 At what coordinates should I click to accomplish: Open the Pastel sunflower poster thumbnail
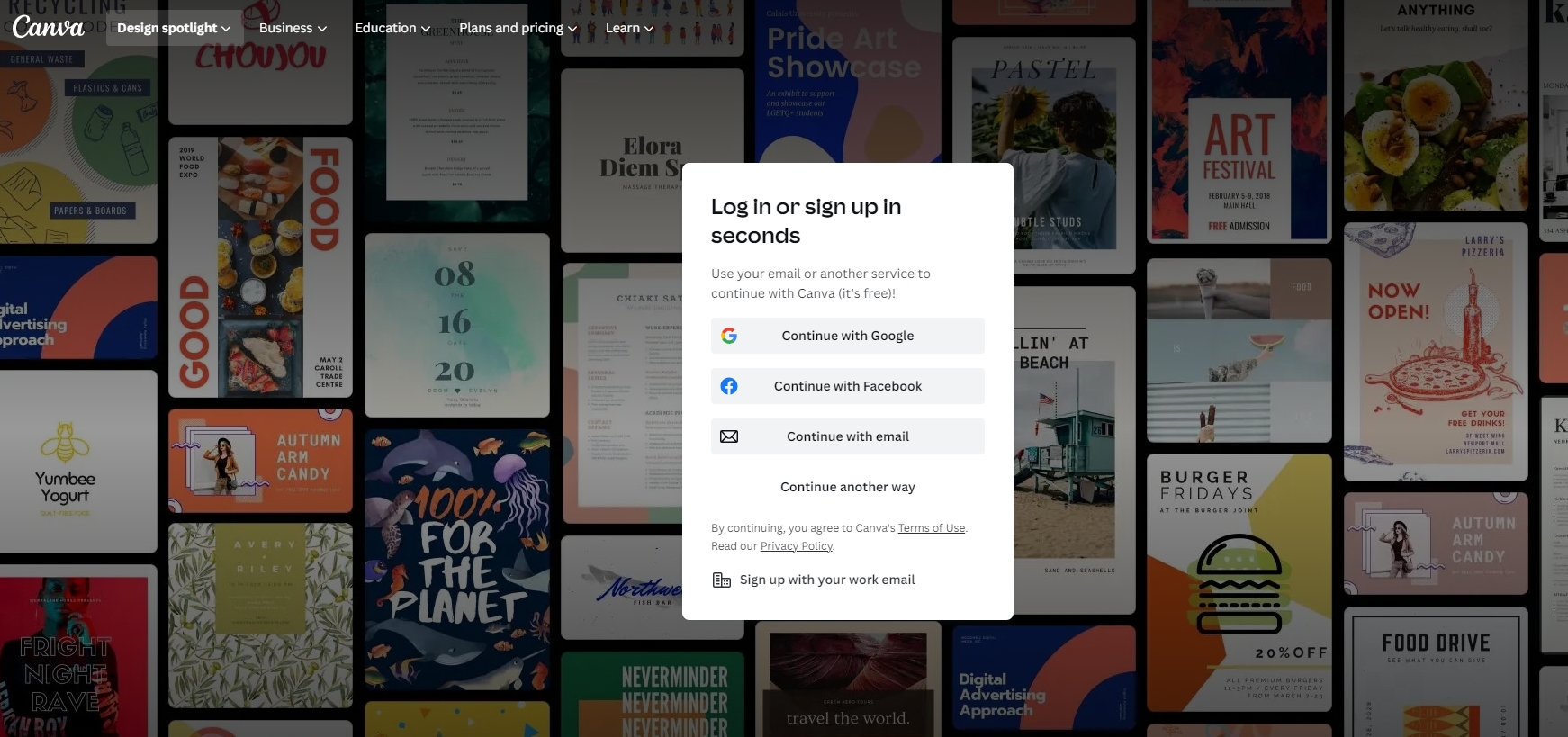tap(1044, 155)
